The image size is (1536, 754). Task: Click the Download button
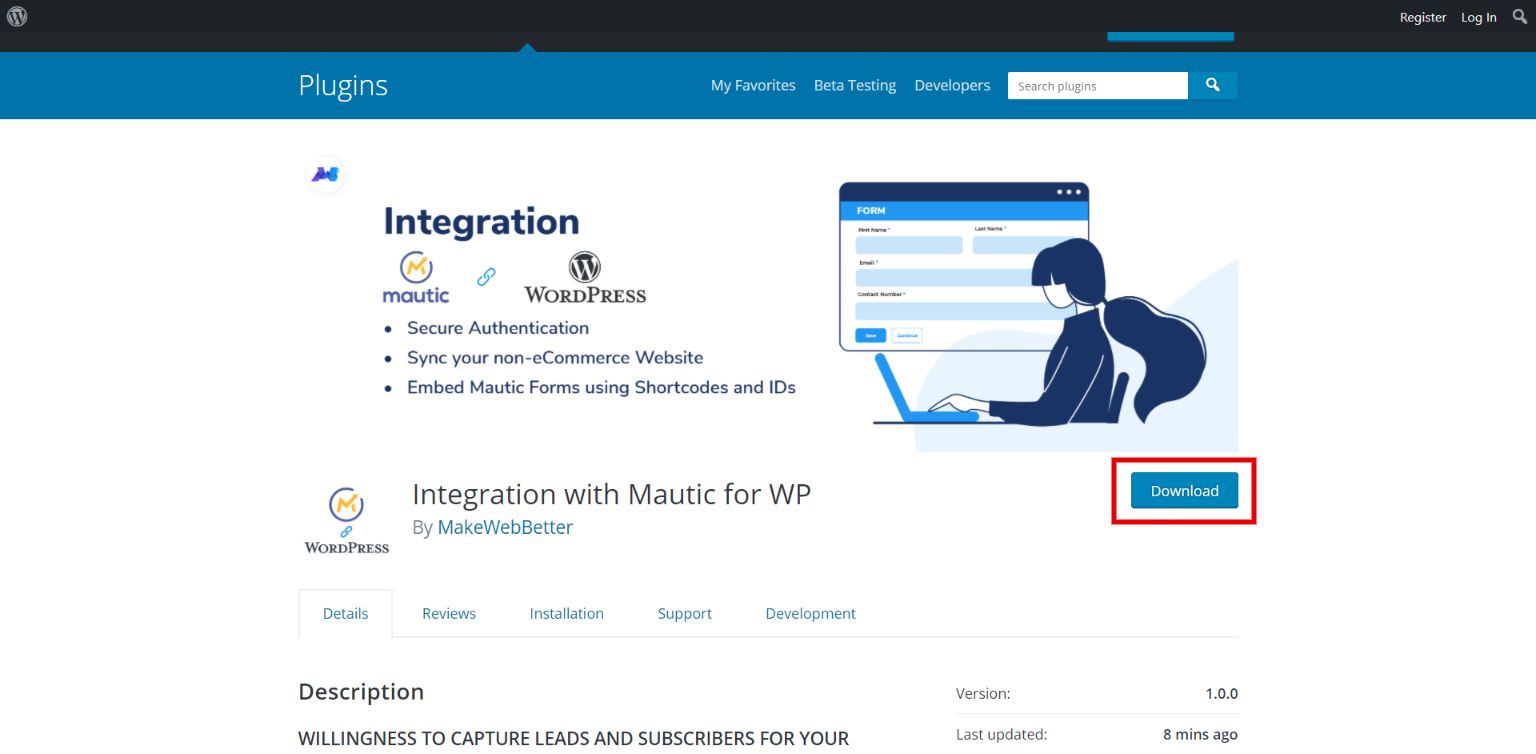[x=1183, y=490]
